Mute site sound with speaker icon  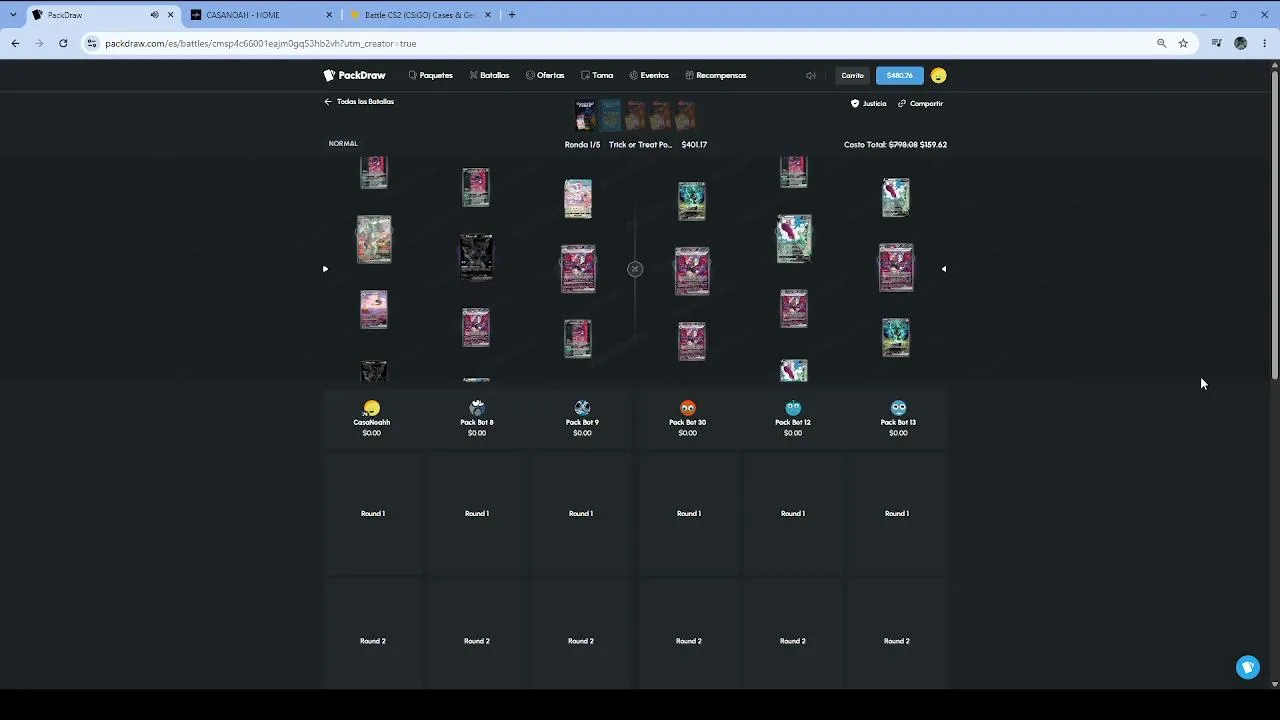click(811, 75)
